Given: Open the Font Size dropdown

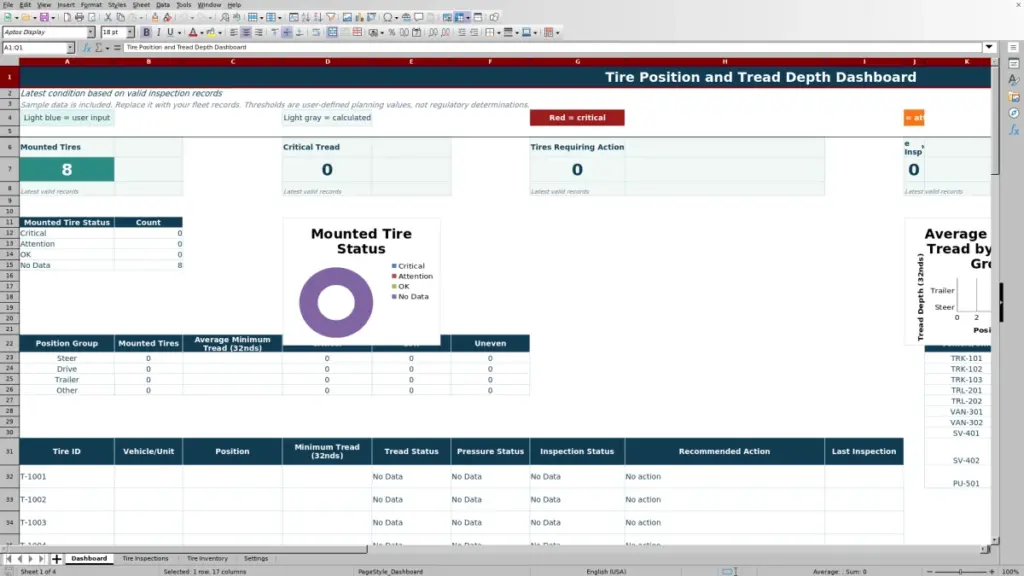Looking at the screenshot, I should click(130, 32).
